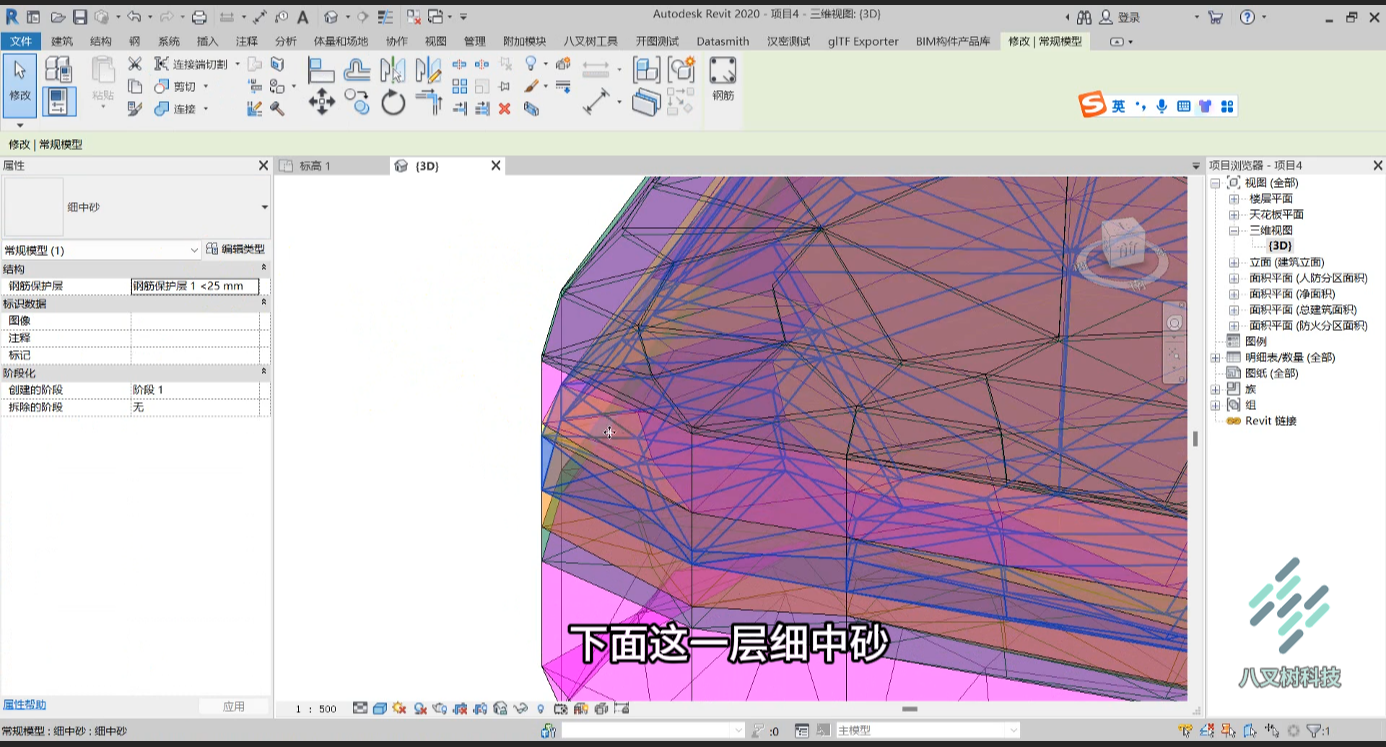
Task: Expand the 楼层平面 tree node
Action: [1234, 199]
